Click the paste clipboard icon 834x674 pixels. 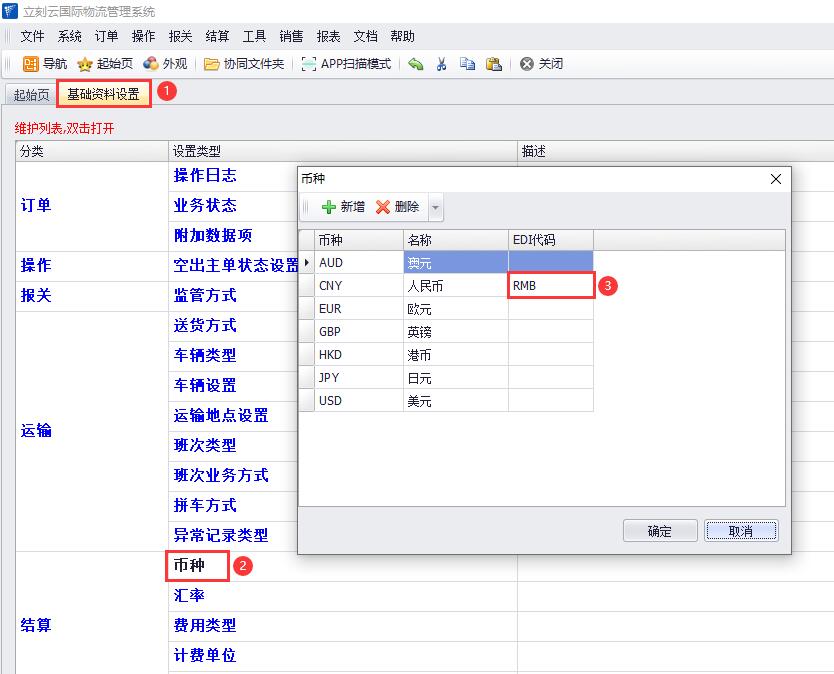[x=493, y=64]
